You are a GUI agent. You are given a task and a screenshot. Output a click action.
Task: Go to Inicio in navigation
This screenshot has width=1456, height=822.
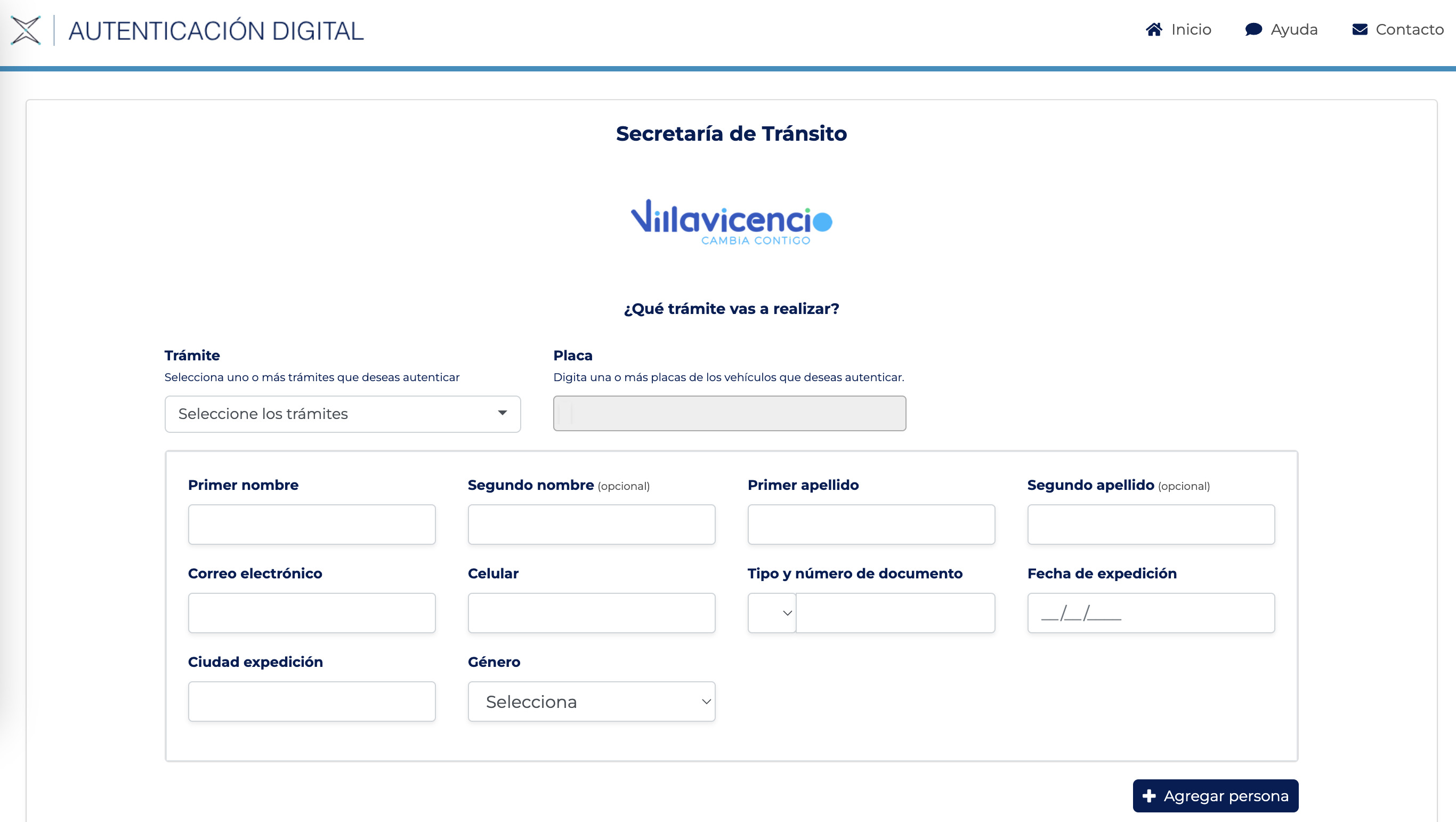click(1191, 29)
